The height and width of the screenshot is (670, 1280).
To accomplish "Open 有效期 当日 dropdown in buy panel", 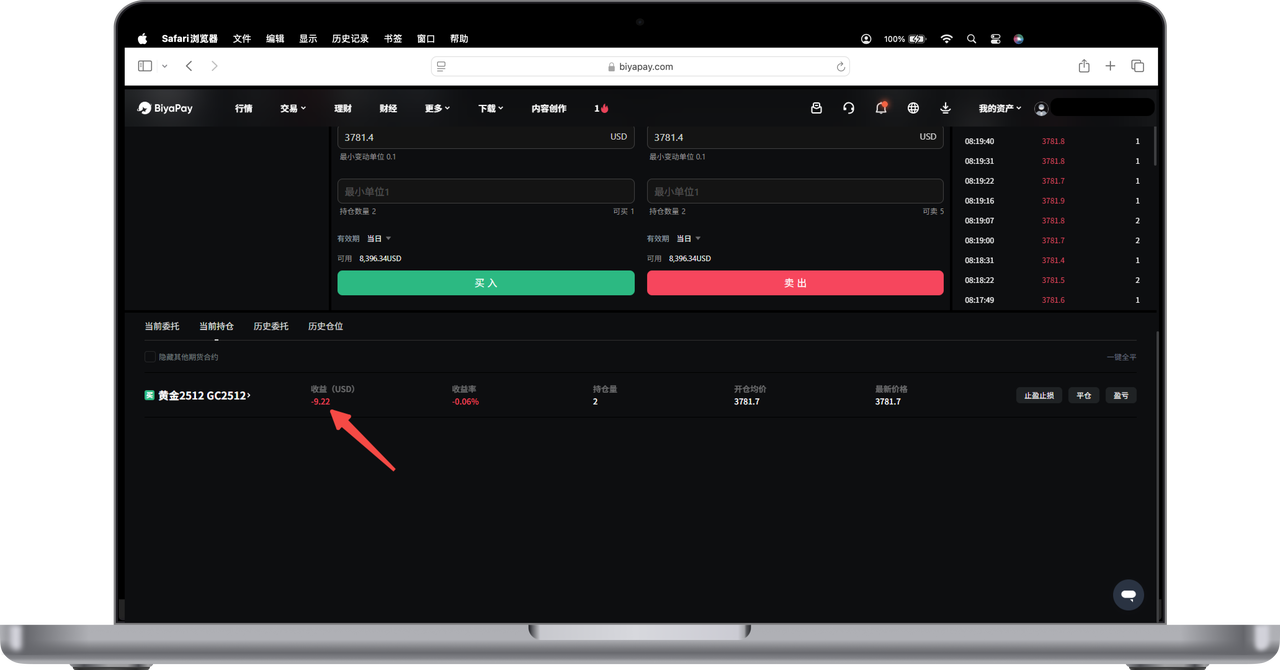I will 379,239.
